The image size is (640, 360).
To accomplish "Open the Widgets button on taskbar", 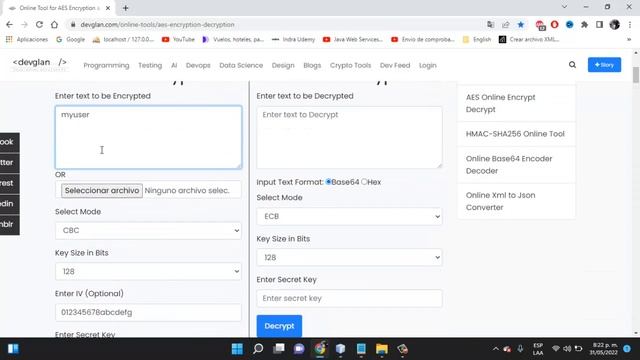I will pos(13,349).
